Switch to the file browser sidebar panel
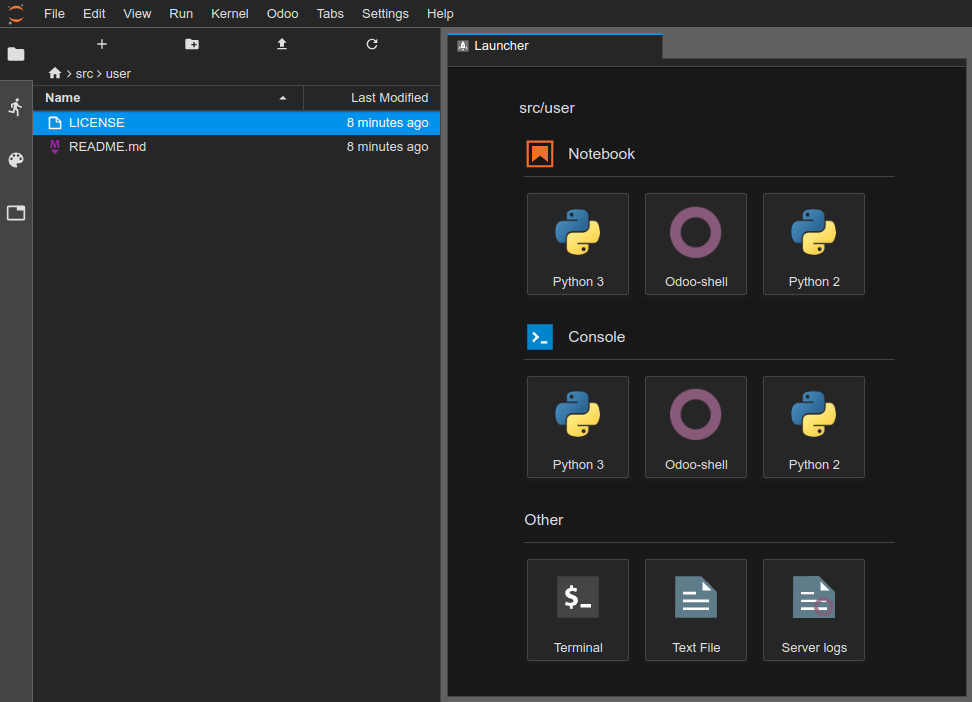972x702 pixels. [15, 54]
